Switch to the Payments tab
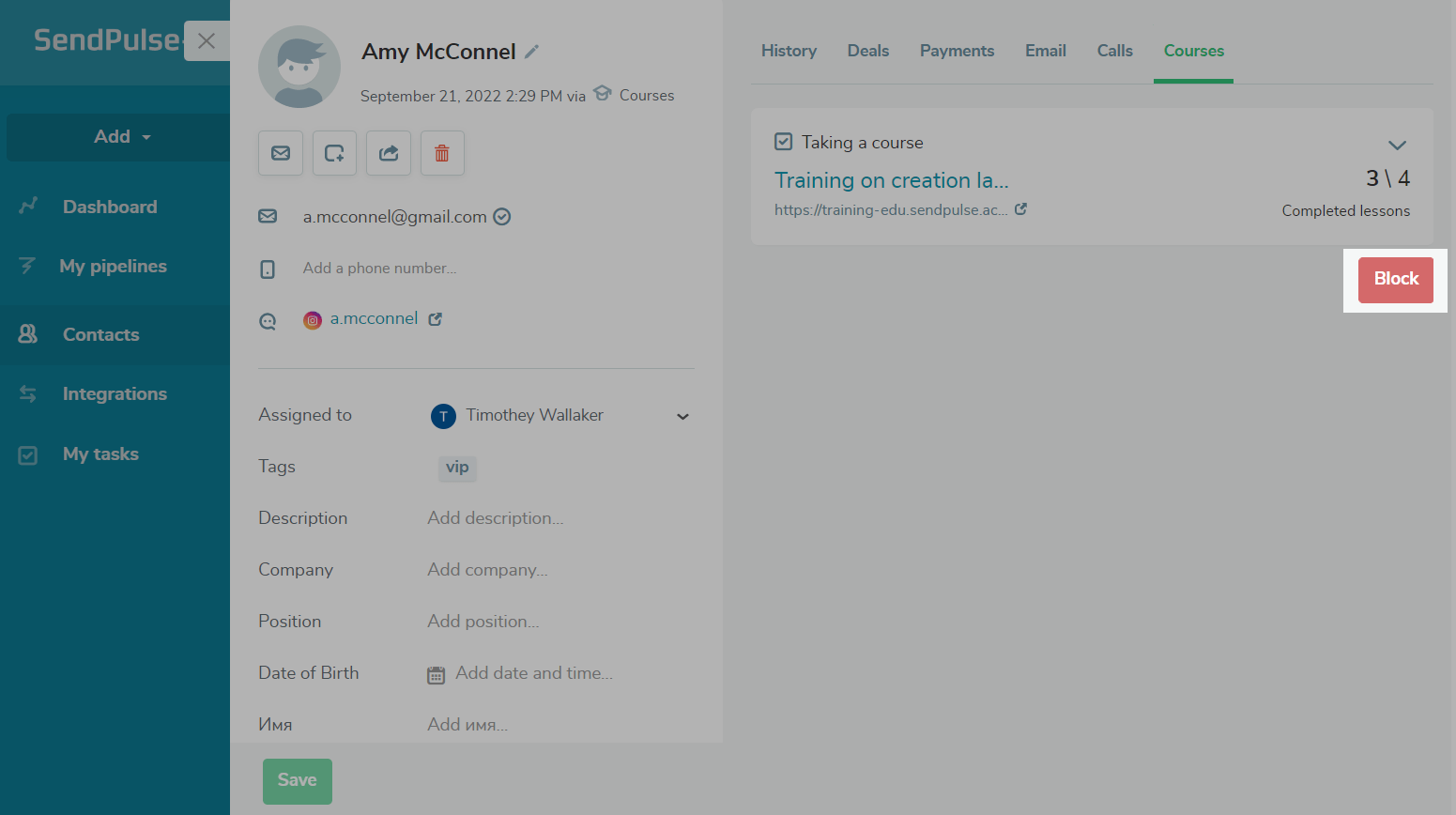 click(x=957, y=51)
